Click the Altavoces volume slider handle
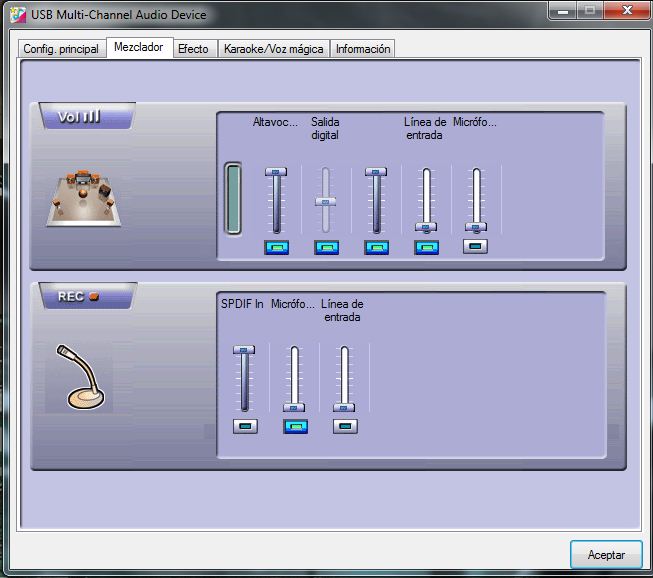 click(x=275, y=172)
